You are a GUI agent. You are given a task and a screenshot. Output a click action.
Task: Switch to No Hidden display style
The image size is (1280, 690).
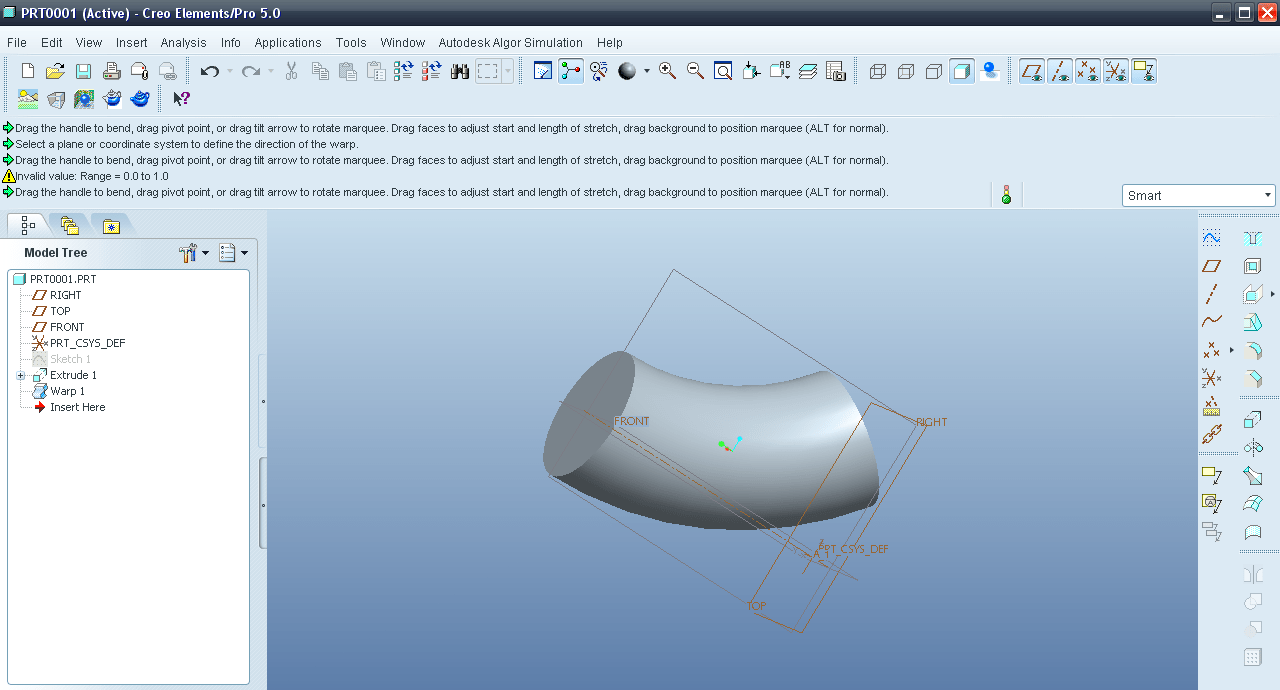pyautogui.click(x=934, y=71)
